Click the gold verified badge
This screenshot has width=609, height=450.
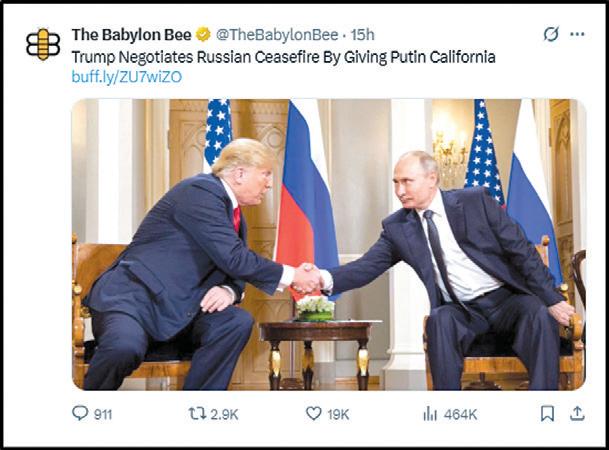pyautogui.click(x=203, y=35)
